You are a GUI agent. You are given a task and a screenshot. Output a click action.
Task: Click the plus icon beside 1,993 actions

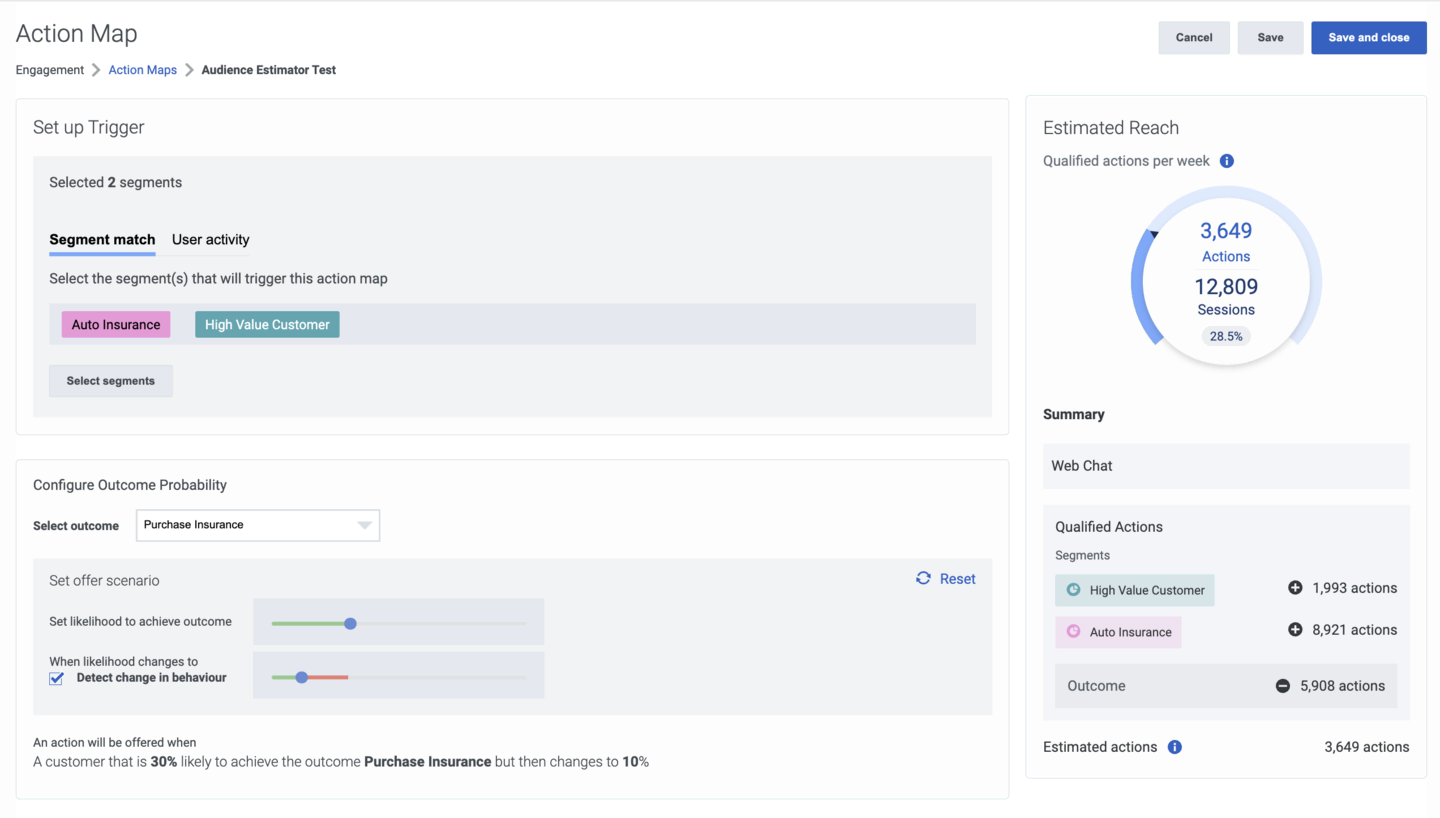(x=1295, y=588)
